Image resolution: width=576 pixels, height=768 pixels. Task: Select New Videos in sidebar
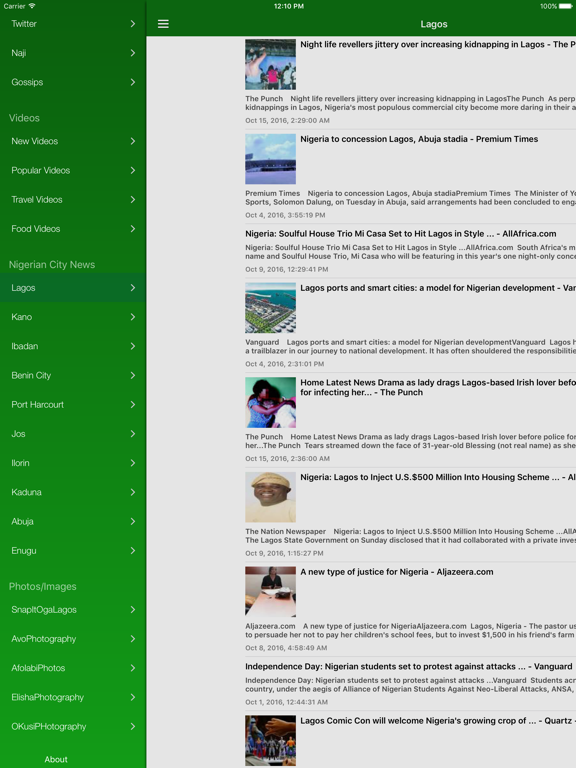click(x=73, y=141)
